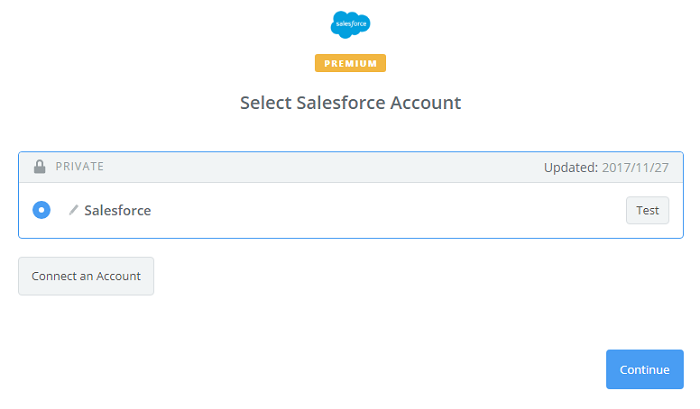Click the orange PREMIUM badge

point(350,63)
